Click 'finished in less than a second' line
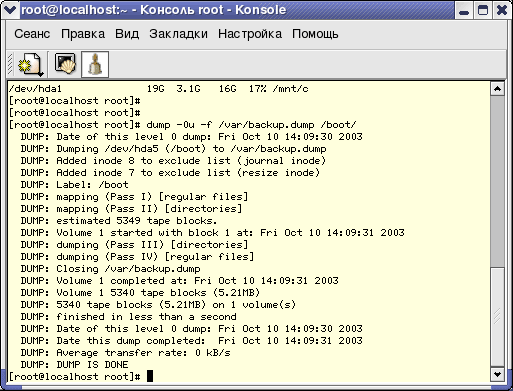The width and height of the screenshot is (513, 391). (x=128, y=317)
